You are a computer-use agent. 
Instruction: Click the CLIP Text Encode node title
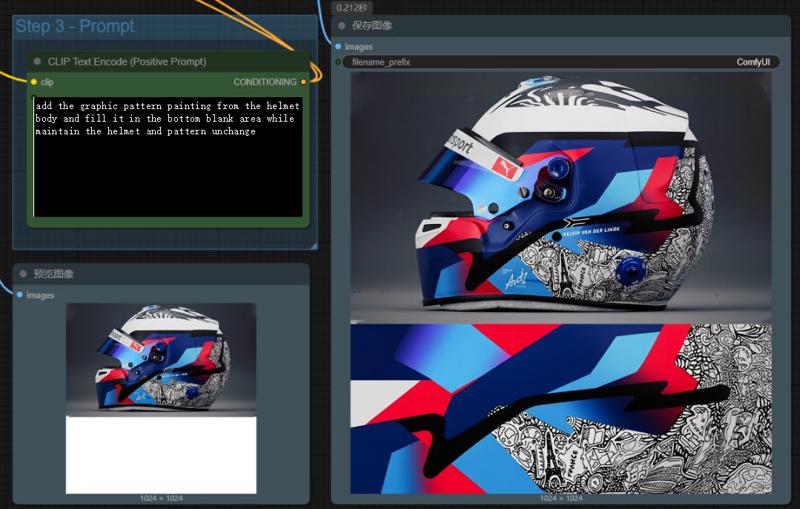(127, 62)
